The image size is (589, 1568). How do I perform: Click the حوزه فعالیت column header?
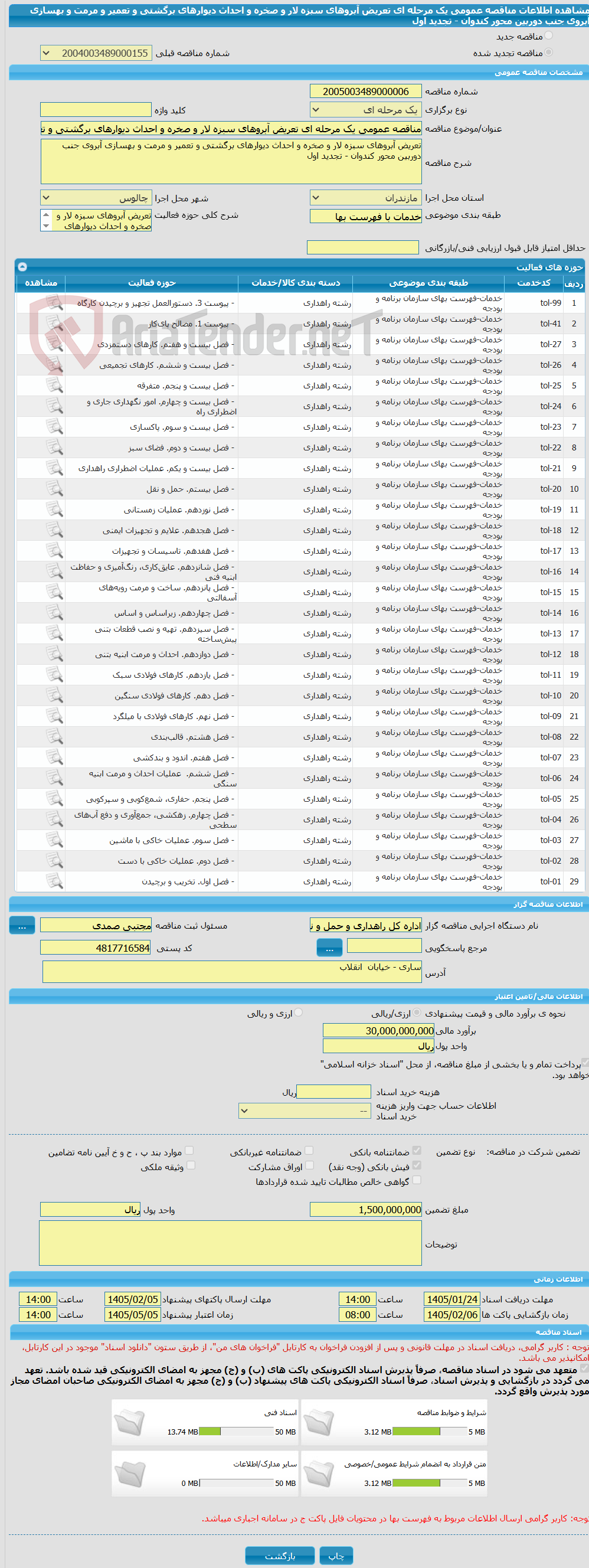click(x=152, y=282)
